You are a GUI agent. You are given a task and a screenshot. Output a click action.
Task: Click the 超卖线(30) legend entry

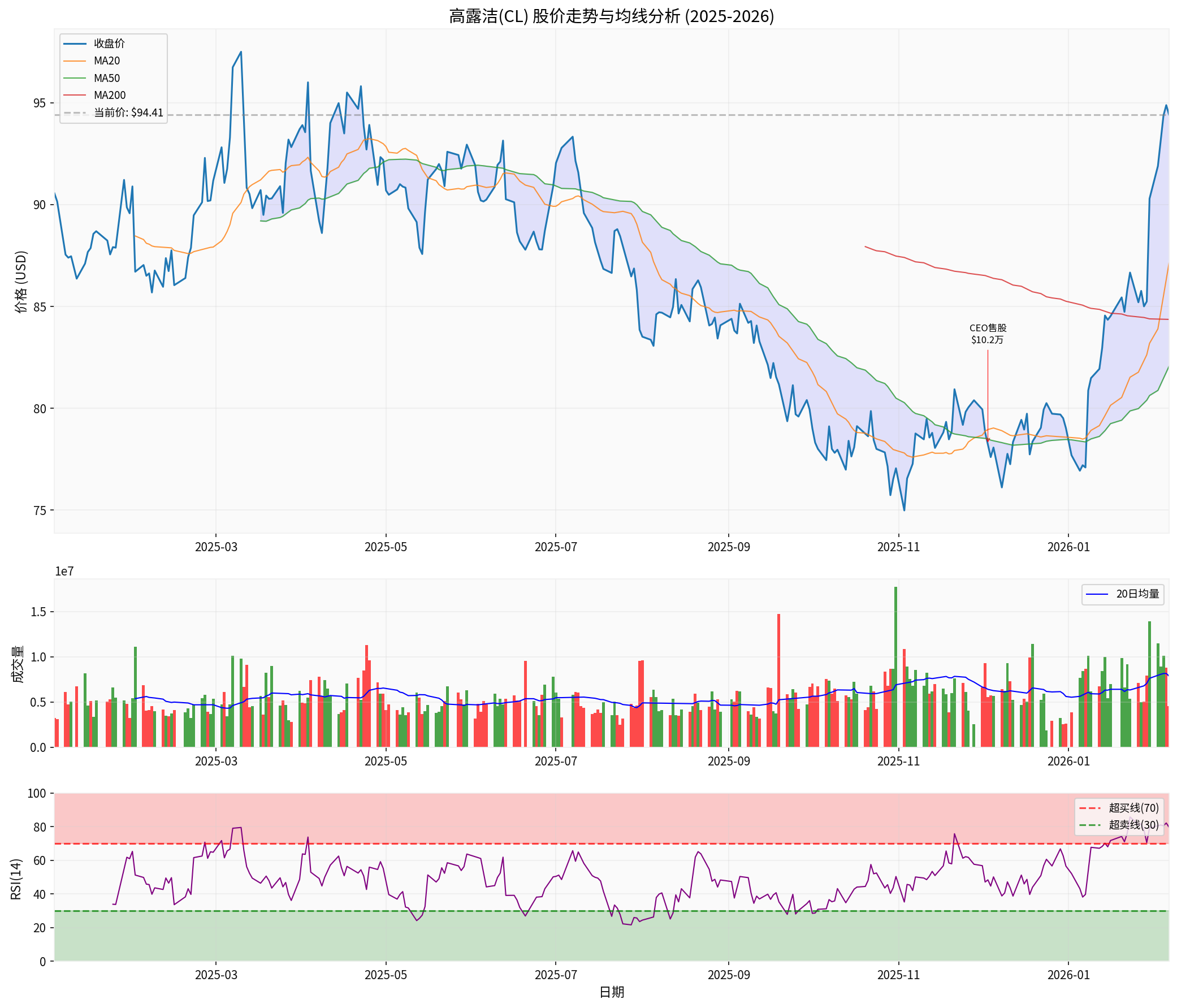[x=1133, y=824]
